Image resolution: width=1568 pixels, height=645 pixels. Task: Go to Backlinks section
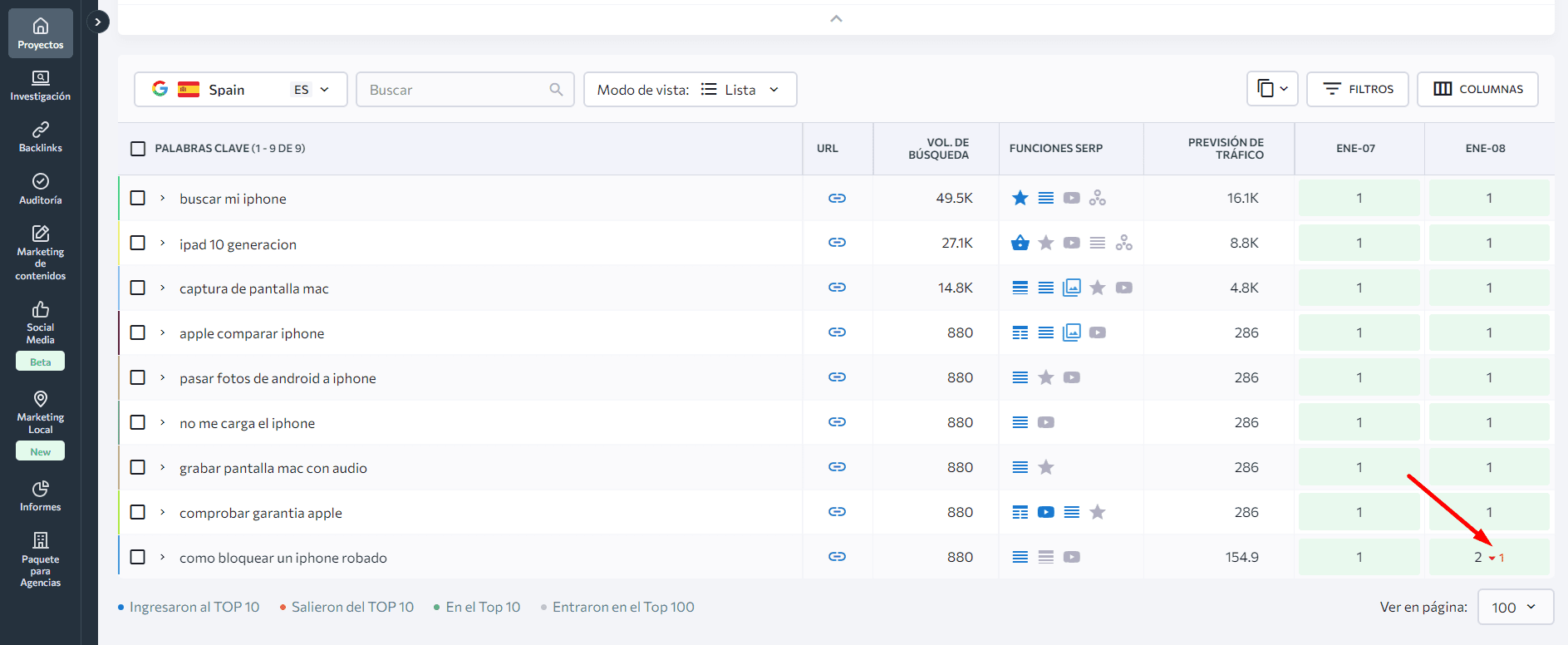click(x=41, y=138)
